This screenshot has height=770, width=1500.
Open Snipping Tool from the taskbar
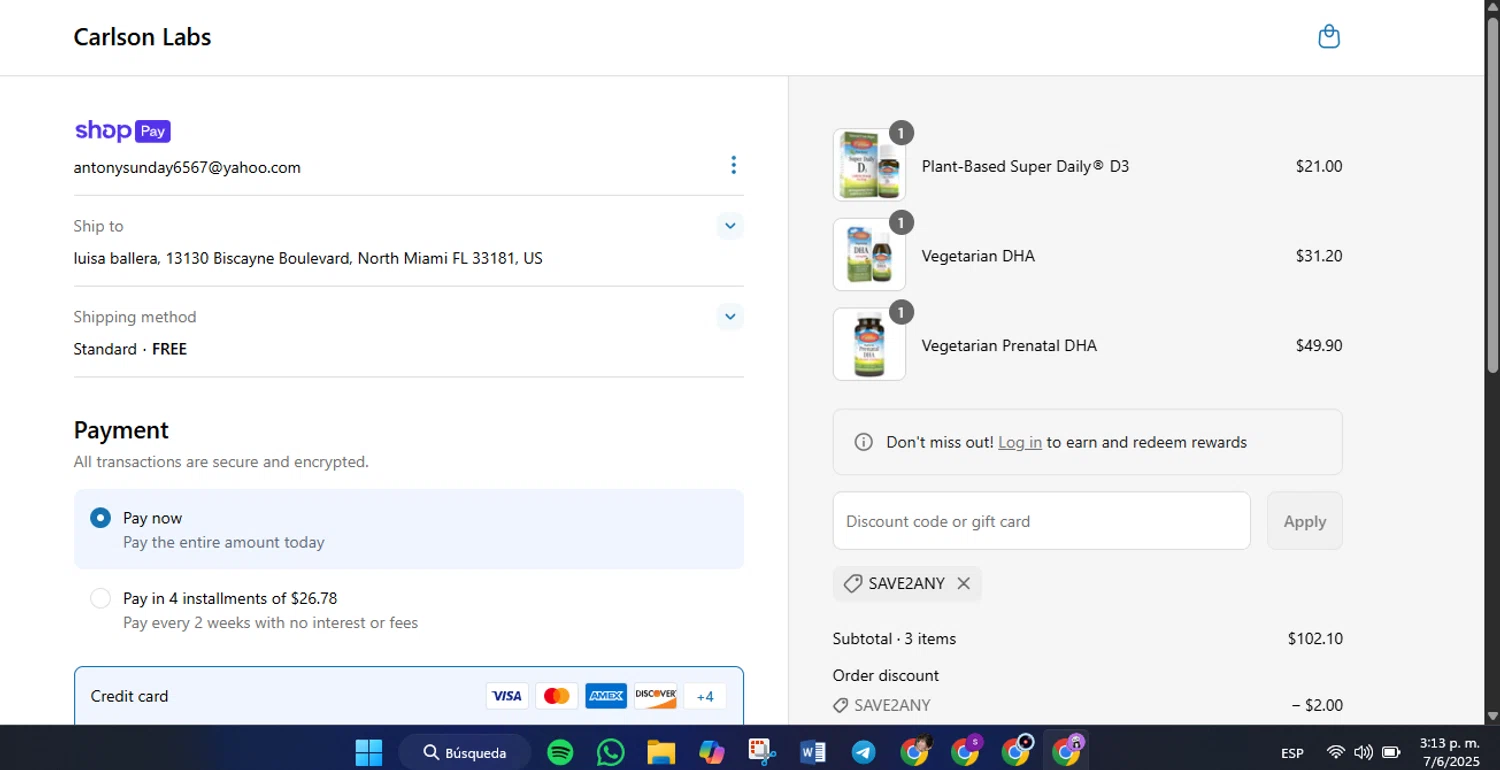pos(762,752)
